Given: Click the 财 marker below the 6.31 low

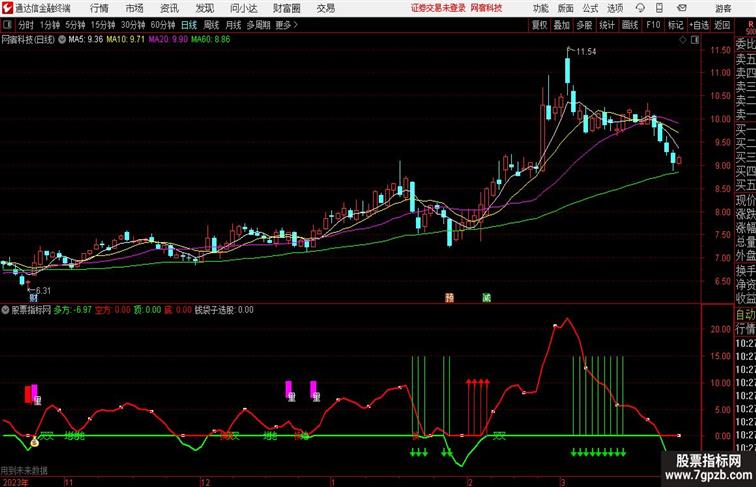Looking at the screenshot, I should [33, 298].
